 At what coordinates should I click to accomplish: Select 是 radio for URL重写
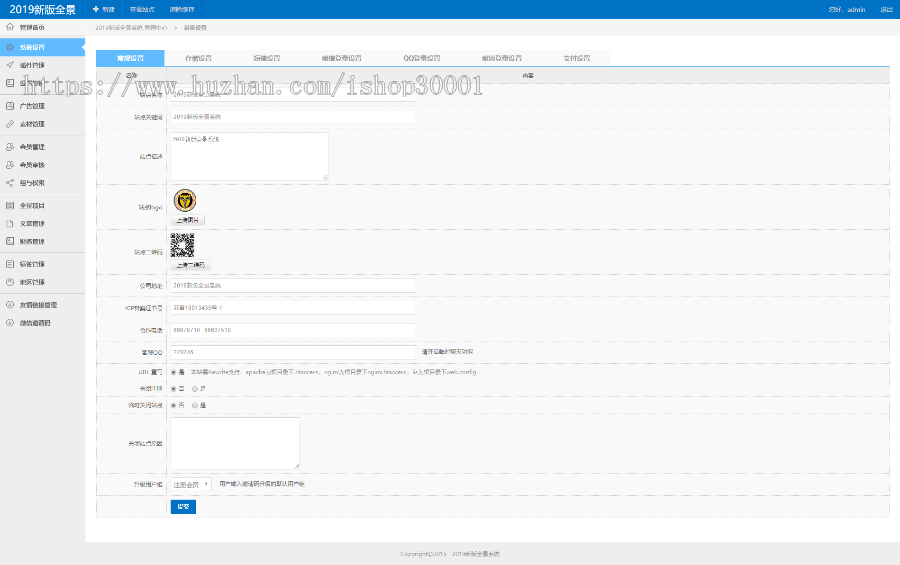pos(173,371)
